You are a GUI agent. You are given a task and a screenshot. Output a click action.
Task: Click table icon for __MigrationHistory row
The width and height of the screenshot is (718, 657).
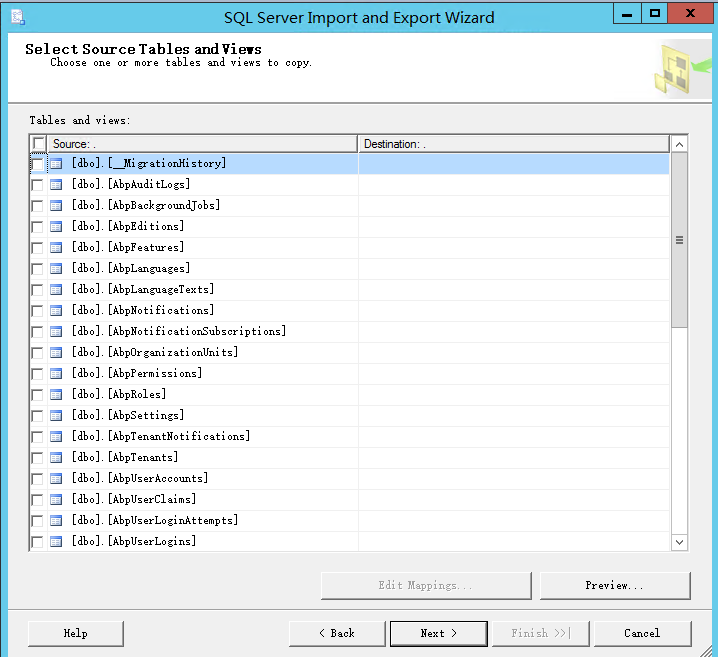pos(56,163)
